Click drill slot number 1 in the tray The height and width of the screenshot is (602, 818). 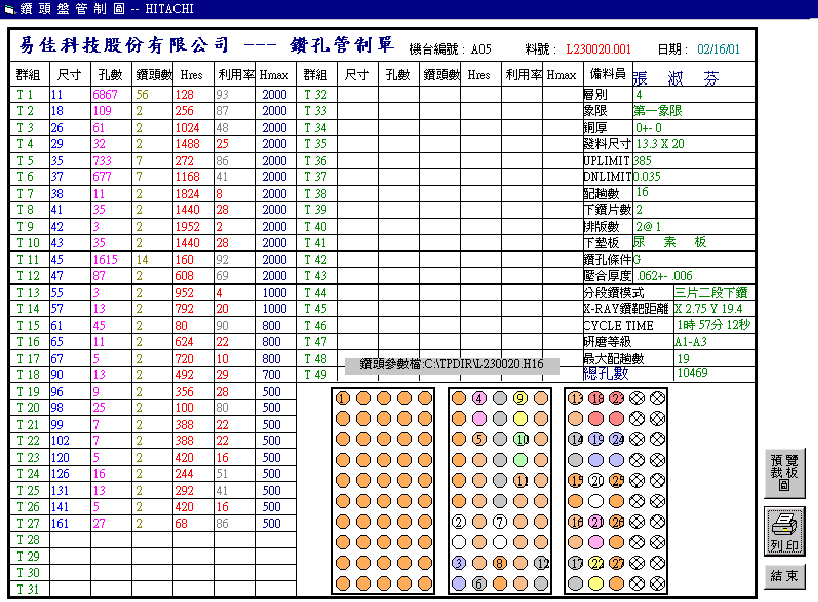coord(343,399)
